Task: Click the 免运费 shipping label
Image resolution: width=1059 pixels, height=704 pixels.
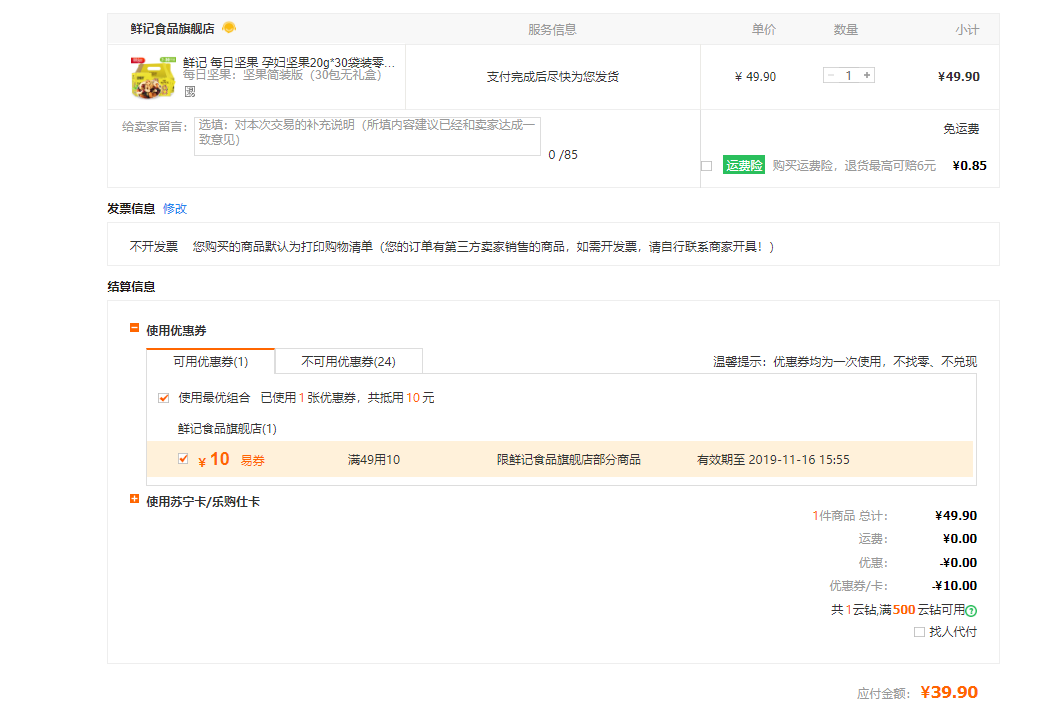Action: click(x=961, y=128)
